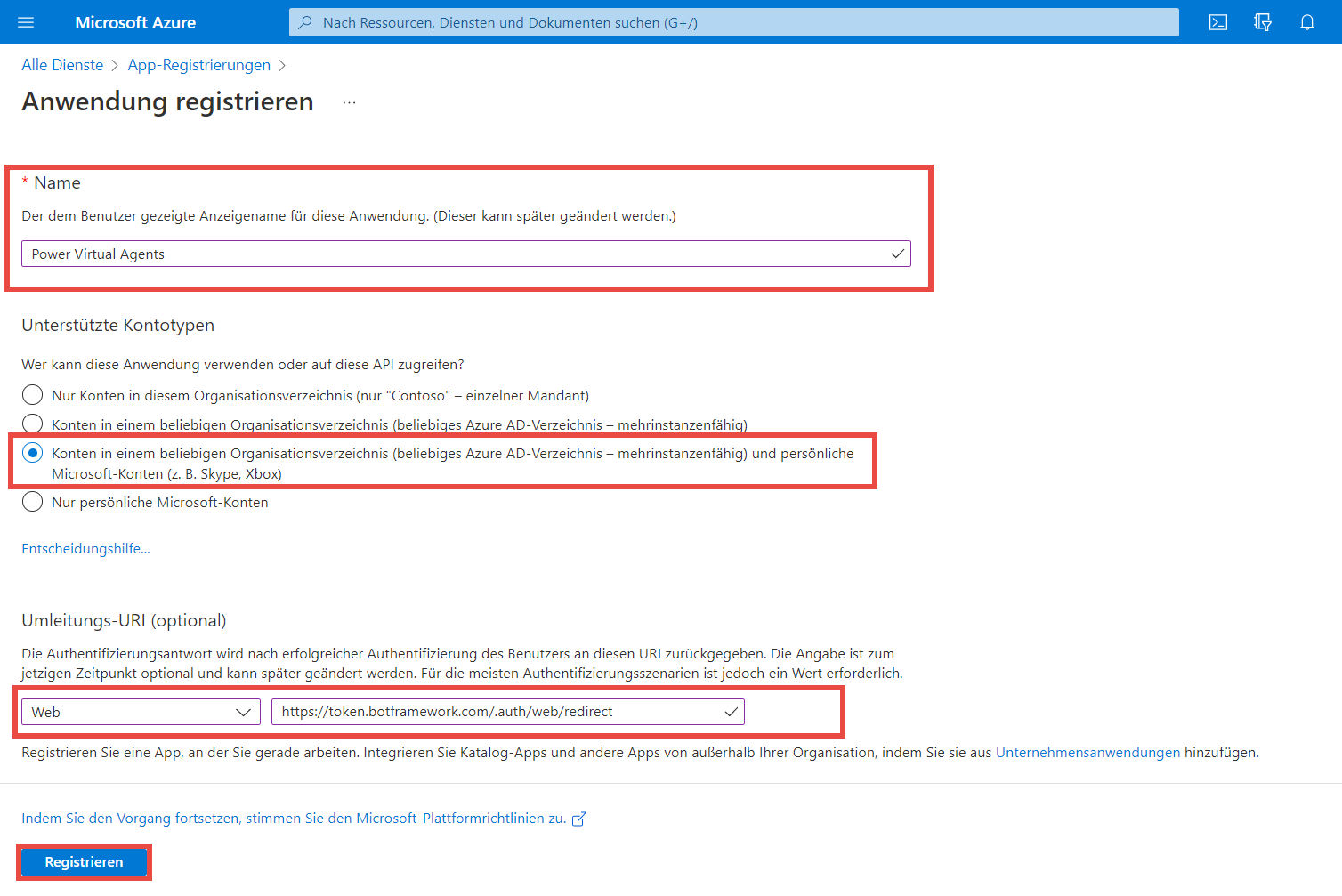
Task: Click the Name field with Power Virtual Agents
Action: (x=454, y=254)
